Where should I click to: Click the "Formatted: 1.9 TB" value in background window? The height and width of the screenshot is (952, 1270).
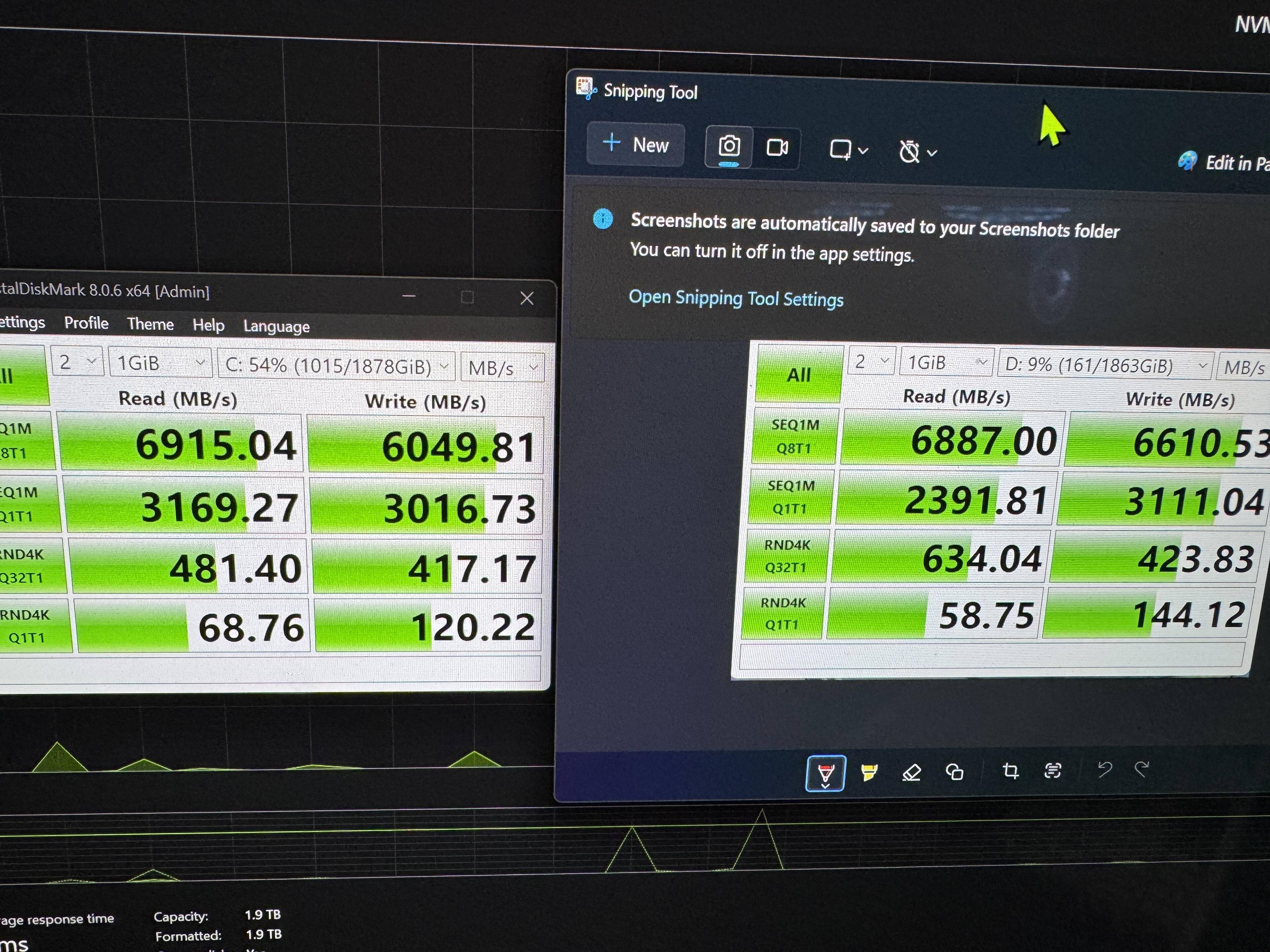tap(264, 933)
